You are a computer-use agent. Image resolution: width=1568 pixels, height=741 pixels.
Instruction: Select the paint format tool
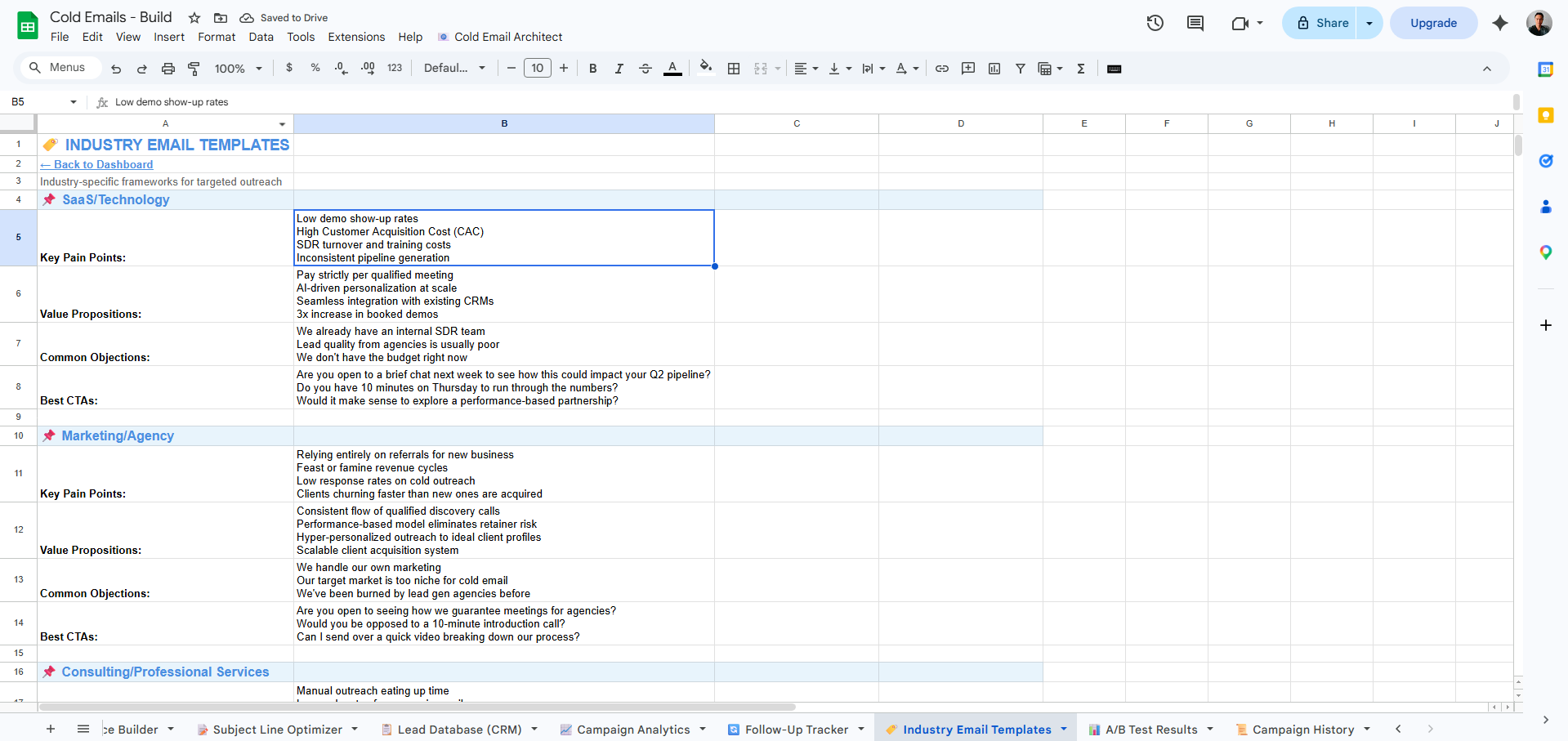click(x=194, y=69)
